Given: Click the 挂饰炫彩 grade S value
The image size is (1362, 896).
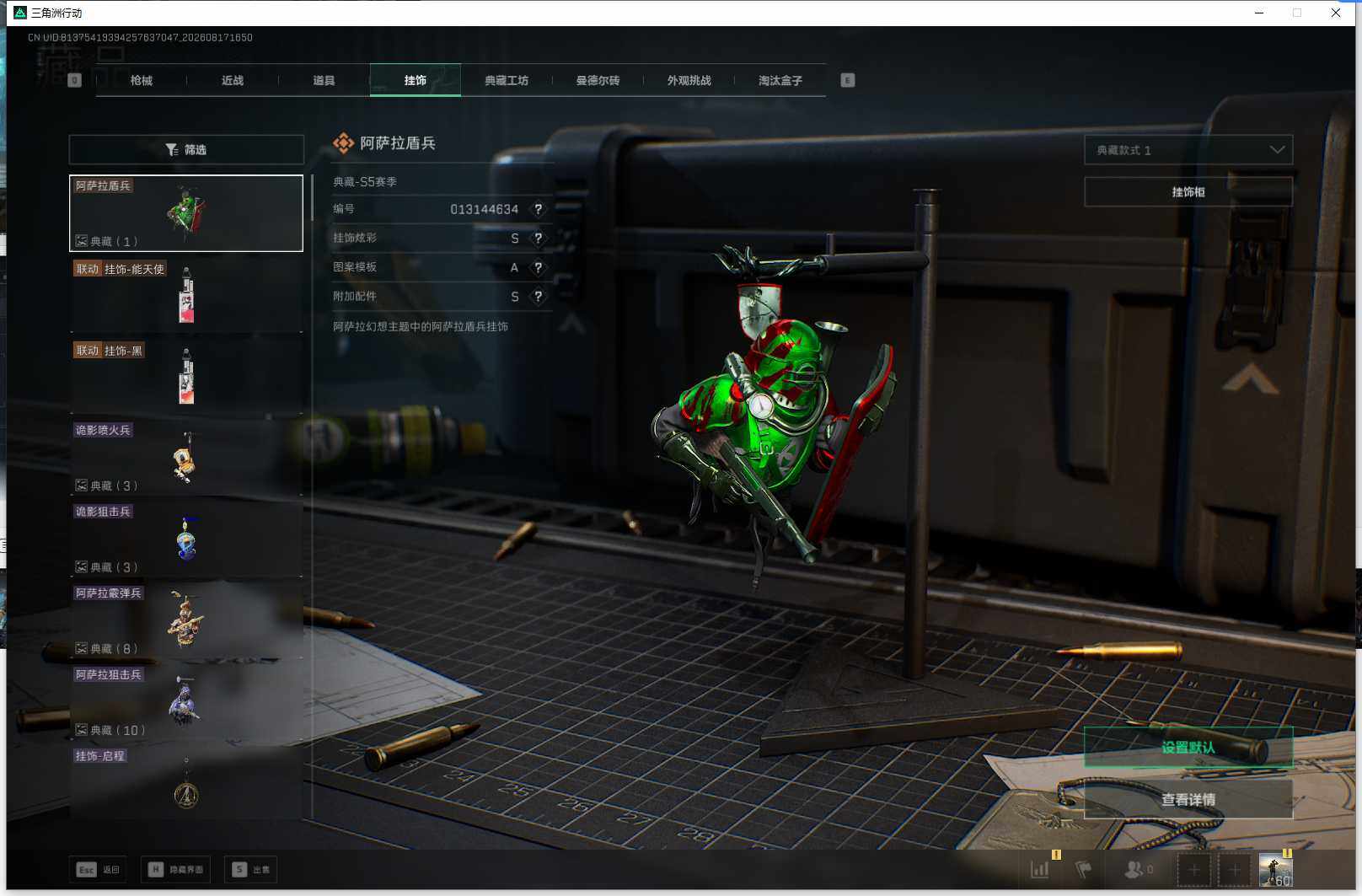Looking at the screenshot, I should point(515,239).
